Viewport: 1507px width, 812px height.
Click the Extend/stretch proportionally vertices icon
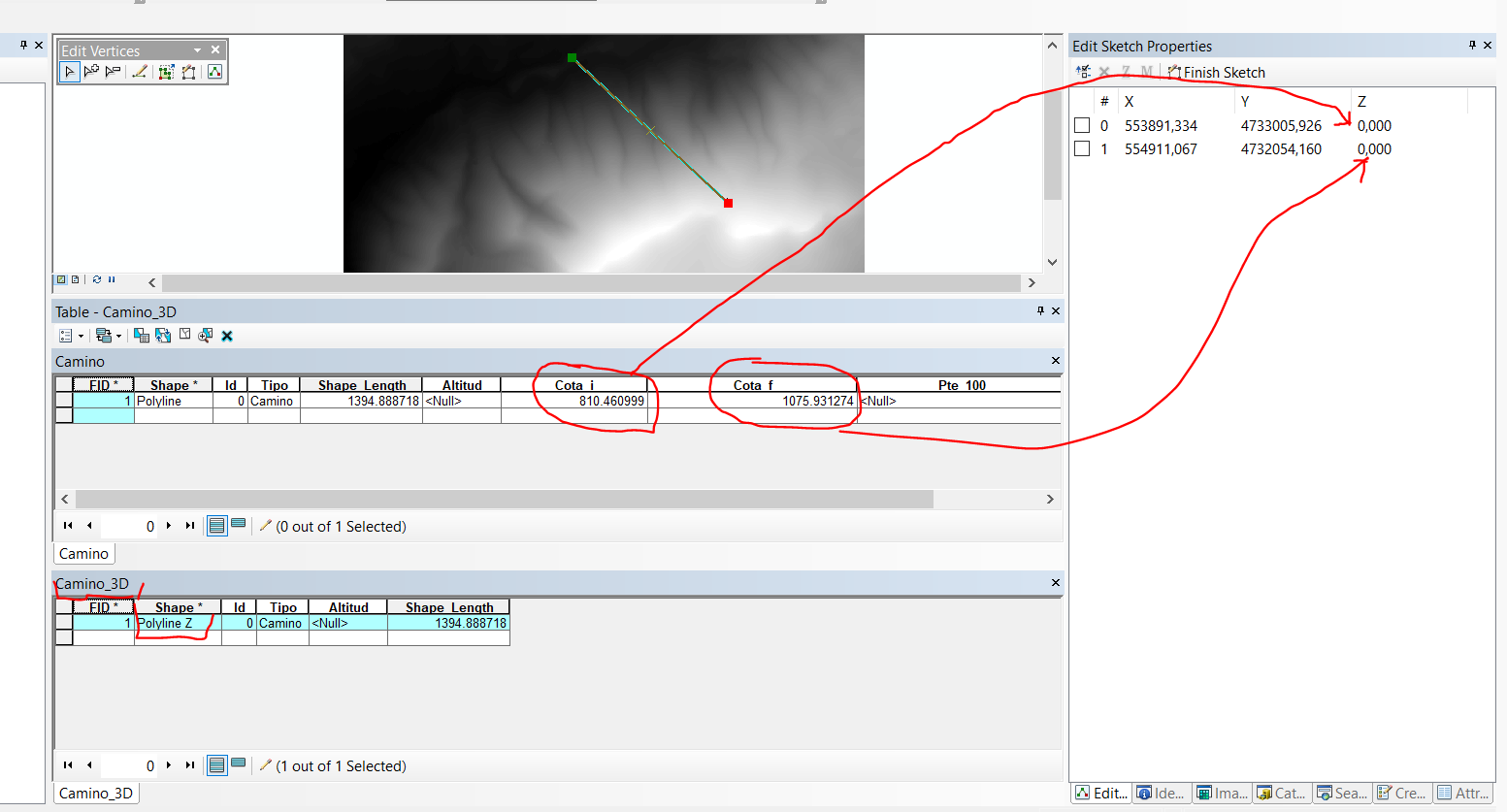point(166,72)
